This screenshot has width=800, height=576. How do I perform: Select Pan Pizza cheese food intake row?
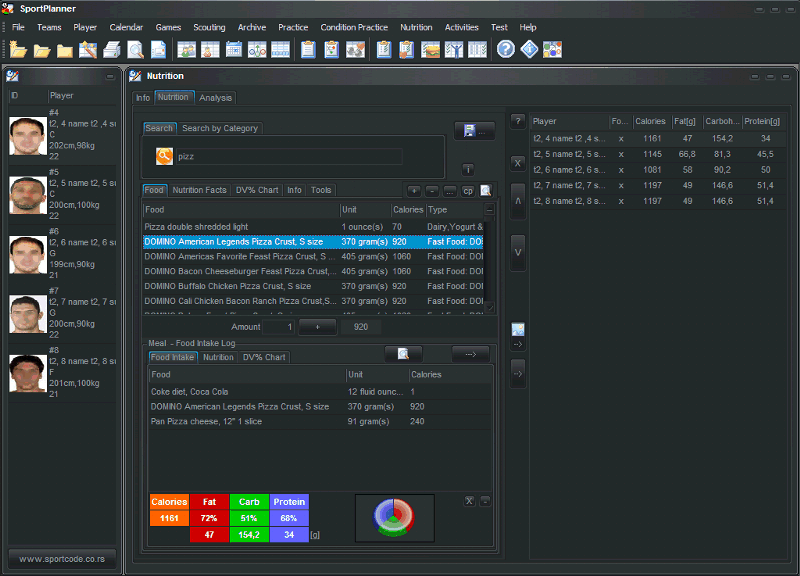320,421
